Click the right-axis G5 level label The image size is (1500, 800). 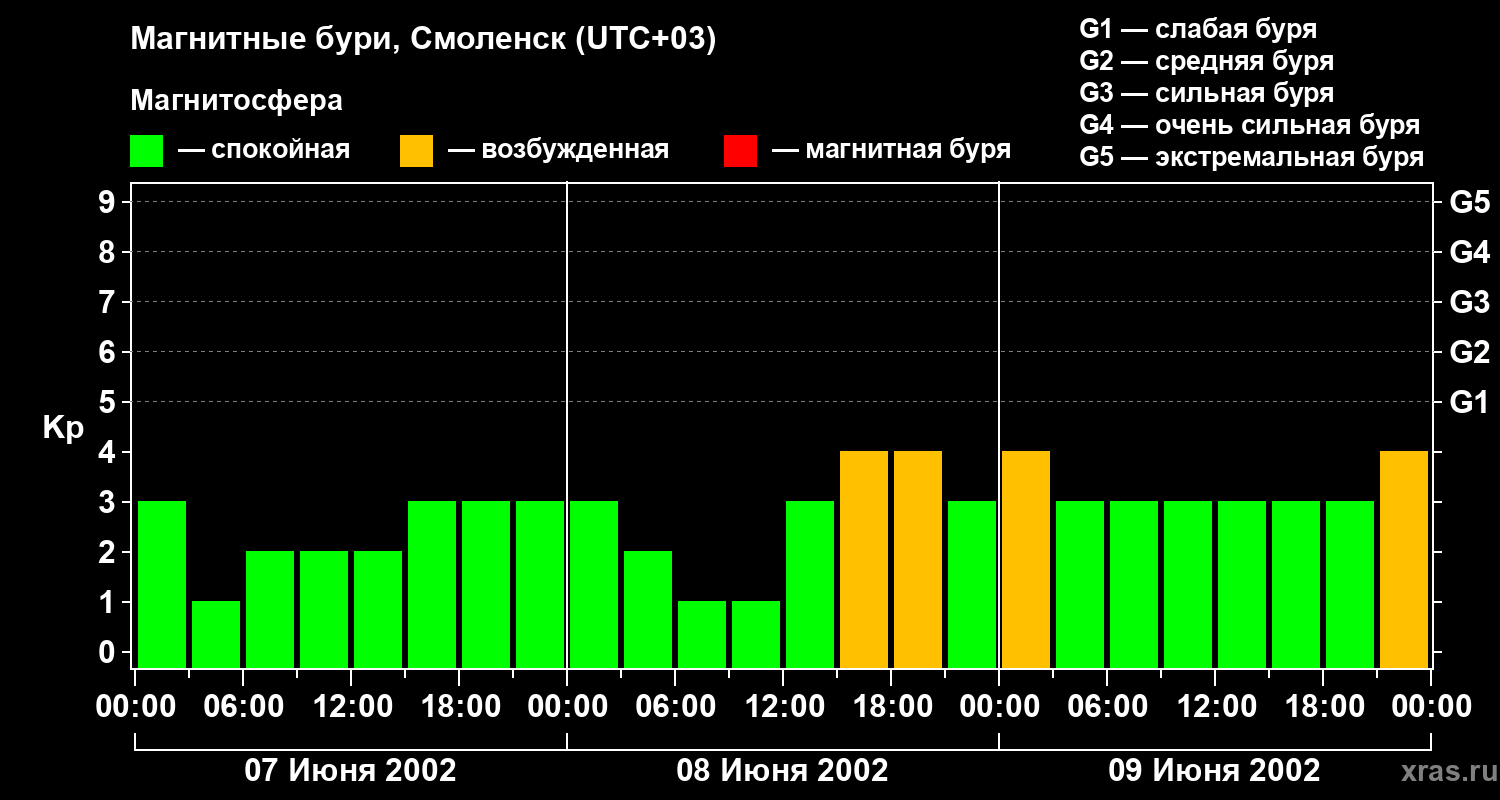click(1469, 202)
